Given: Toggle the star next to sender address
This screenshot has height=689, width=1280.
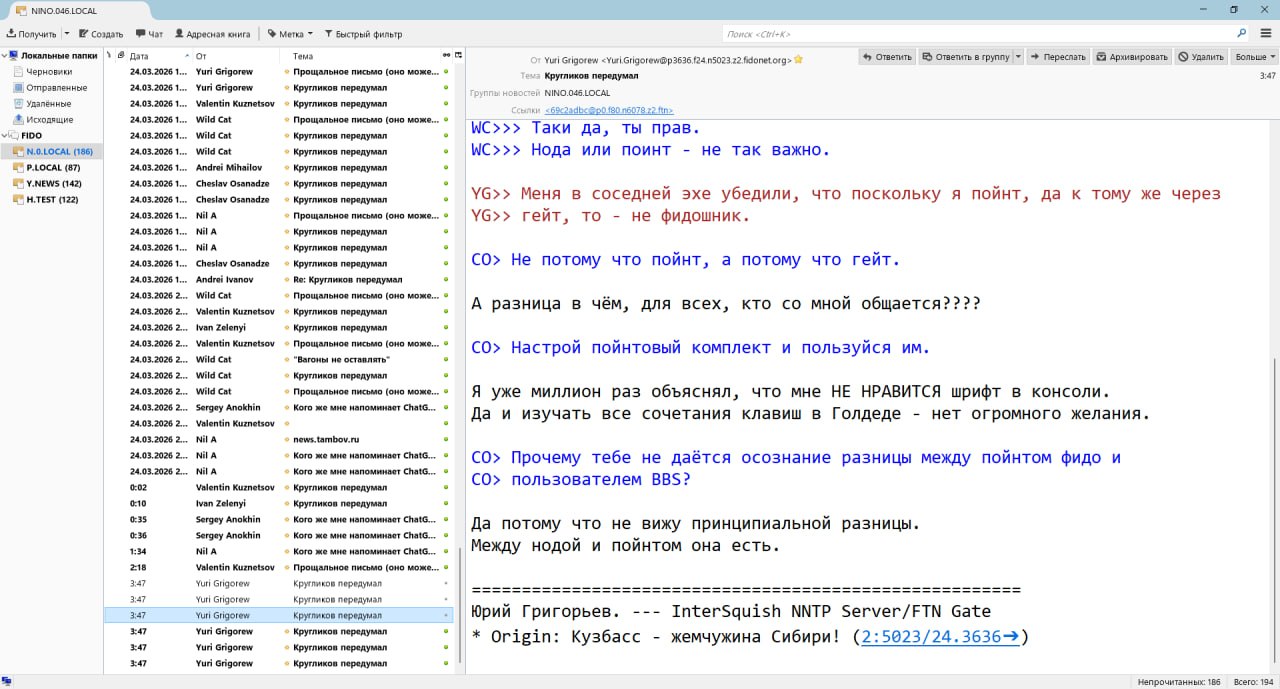Looking at the screenshot, I should pyautogui.click(x=798, y=60).
